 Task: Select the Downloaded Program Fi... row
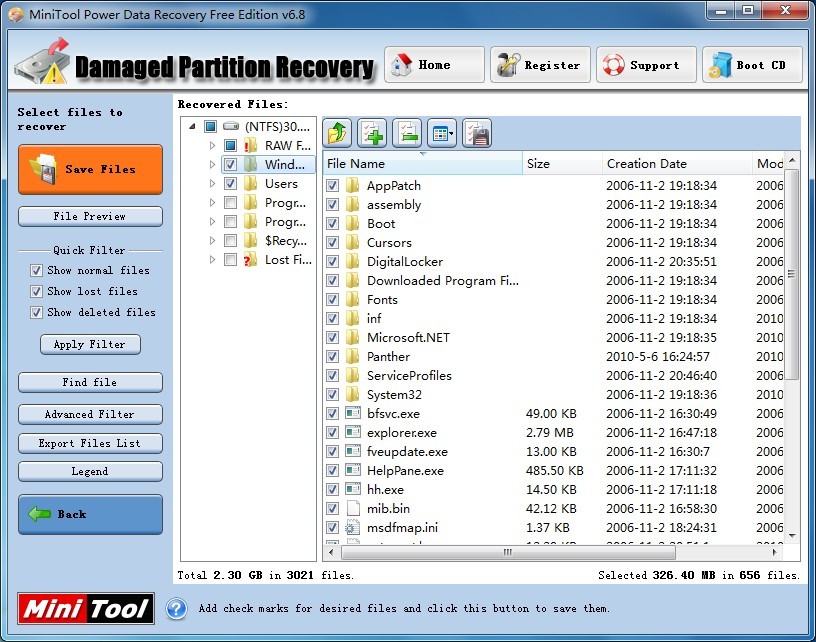(x=553, y=280)
